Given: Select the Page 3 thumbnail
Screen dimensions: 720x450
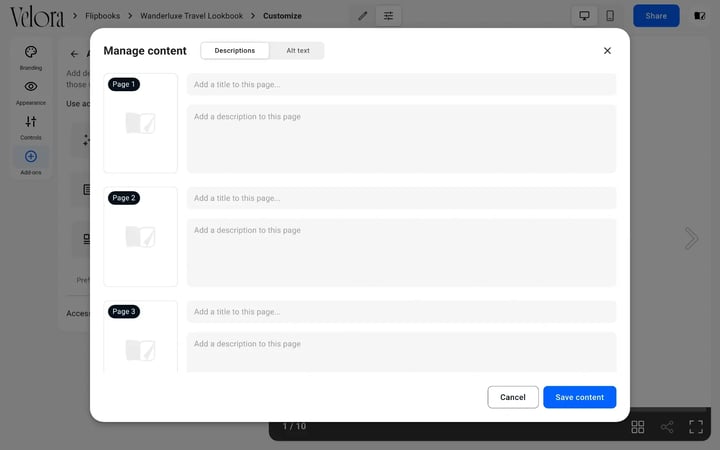Looking at the screenshot, I should (141, 337).
